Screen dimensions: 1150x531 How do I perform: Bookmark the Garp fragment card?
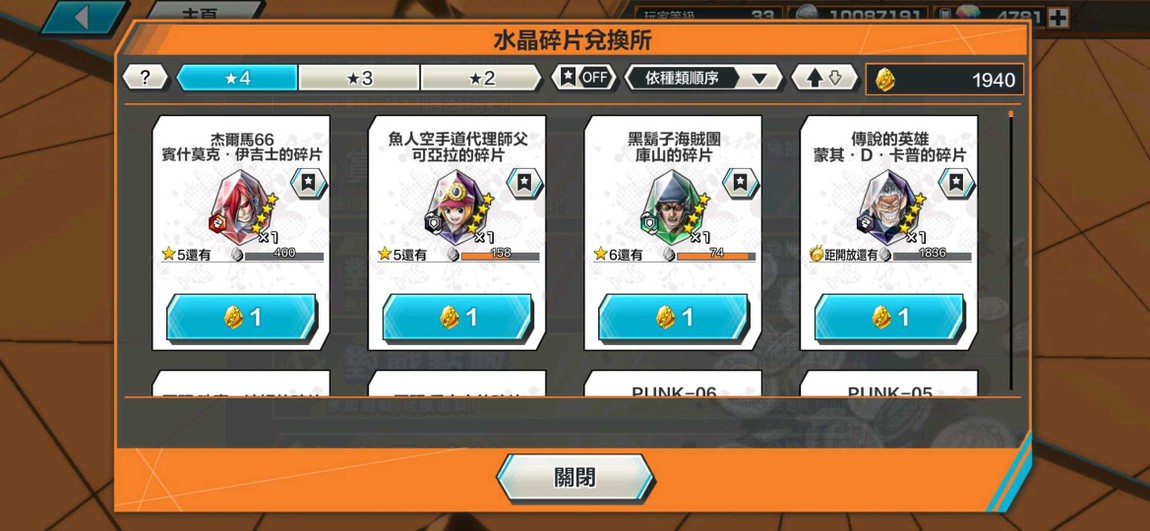[956, 183]
